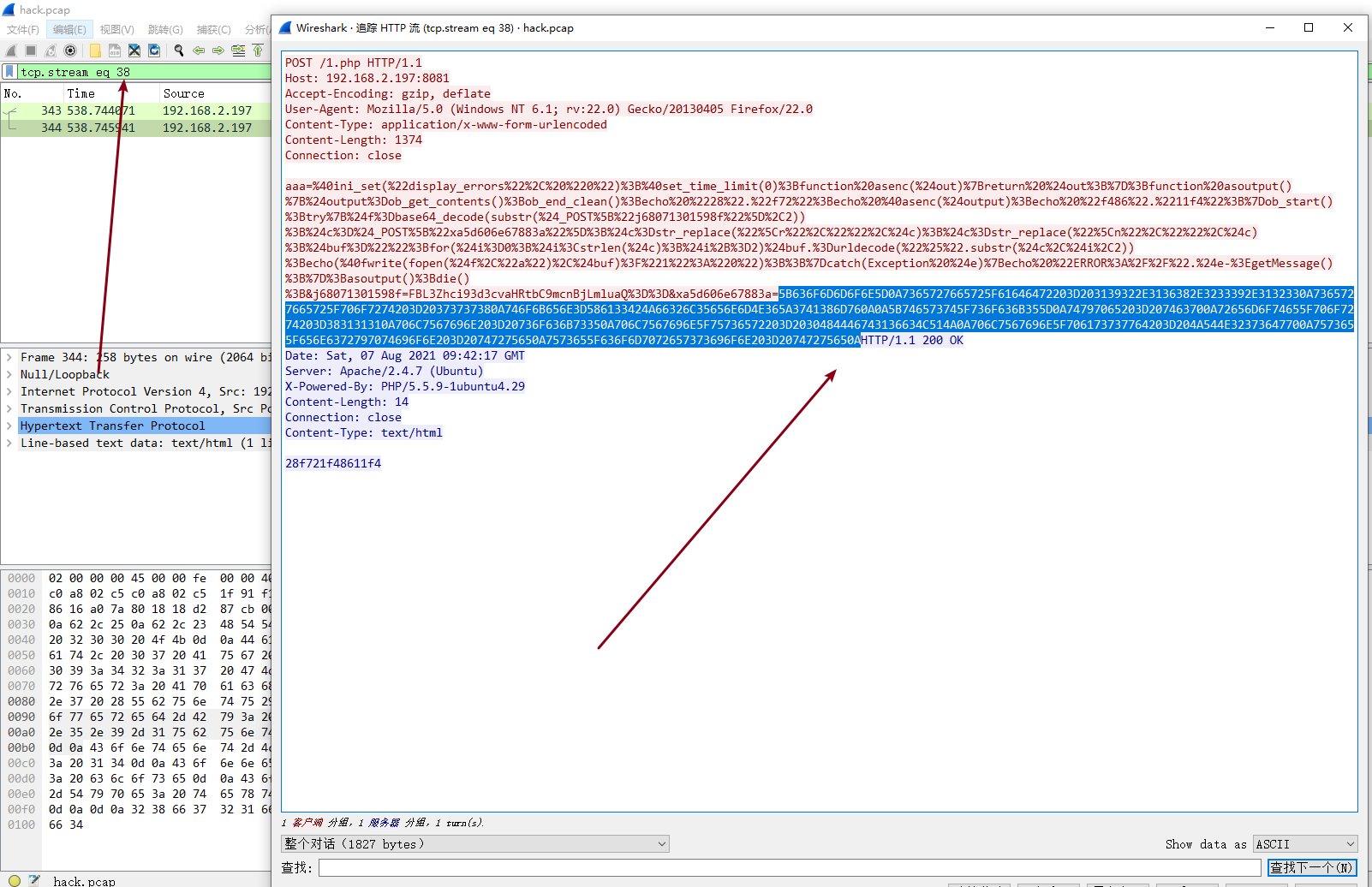Open 视图(V) menu
1372x887 pixels.
[x=116, y=29]
